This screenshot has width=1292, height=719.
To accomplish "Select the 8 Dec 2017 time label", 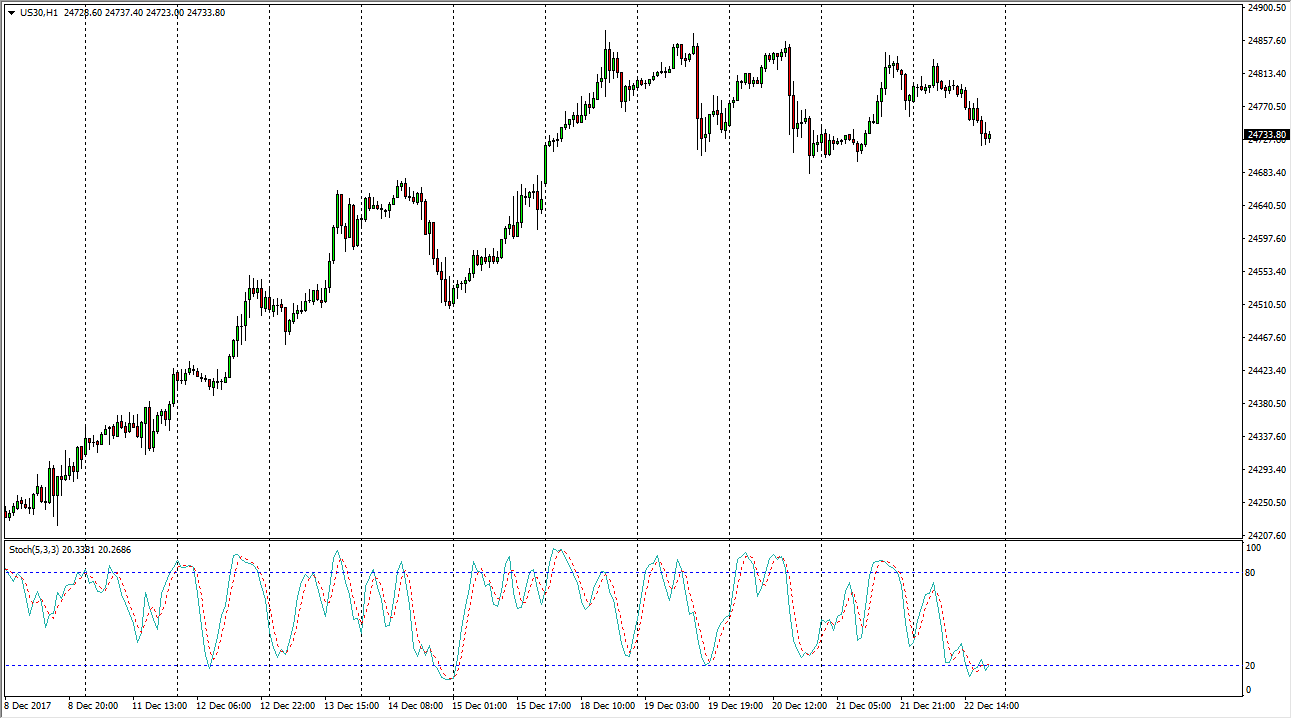I will pyautogui.click(x=28, y=706).
